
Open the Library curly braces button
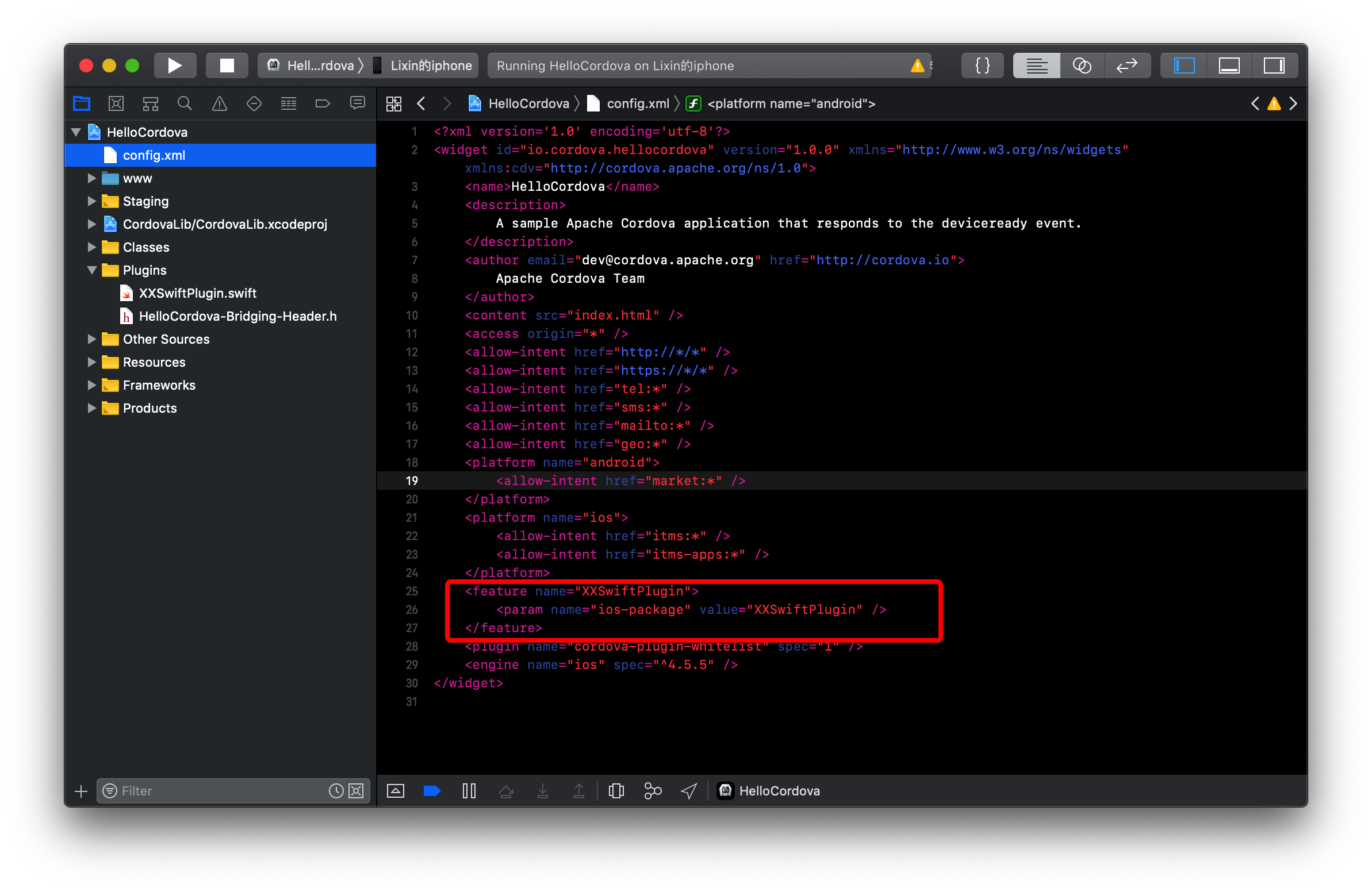[x=982, y=66]
